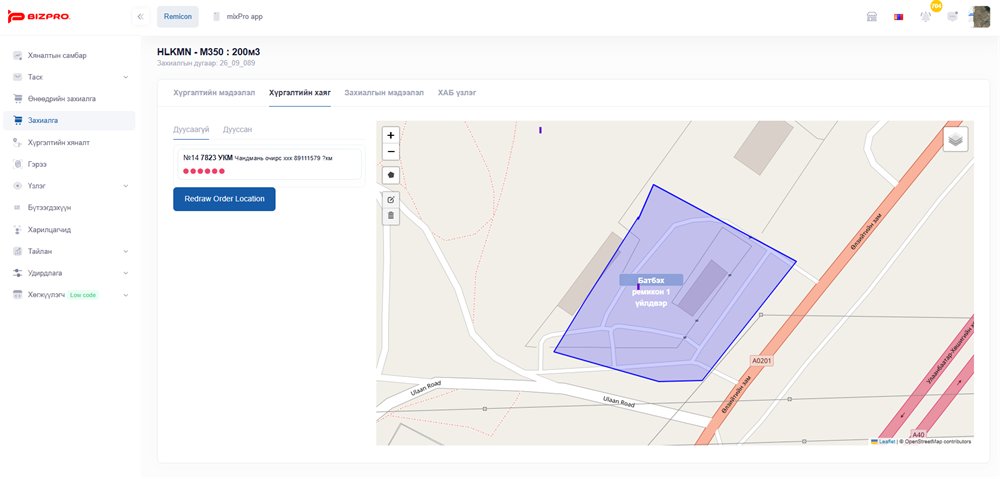Switch to Захиалгын мэдээлэл tab
1000x479 pixels.
[384, 93]
